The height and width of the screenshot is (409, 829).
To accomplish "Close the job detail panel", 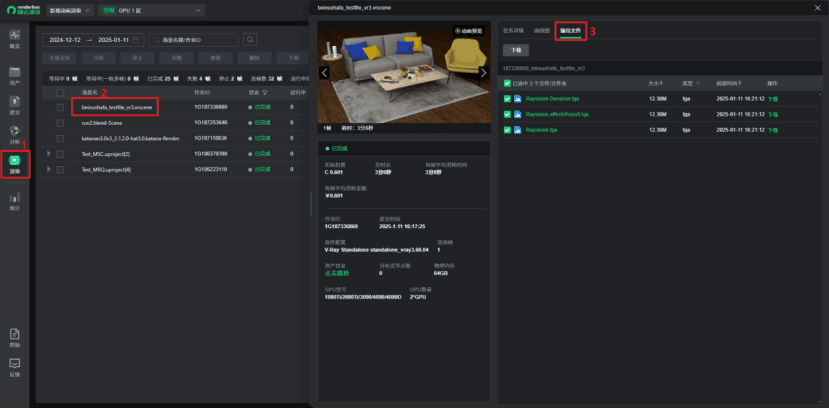I will [x=819, y=8].
